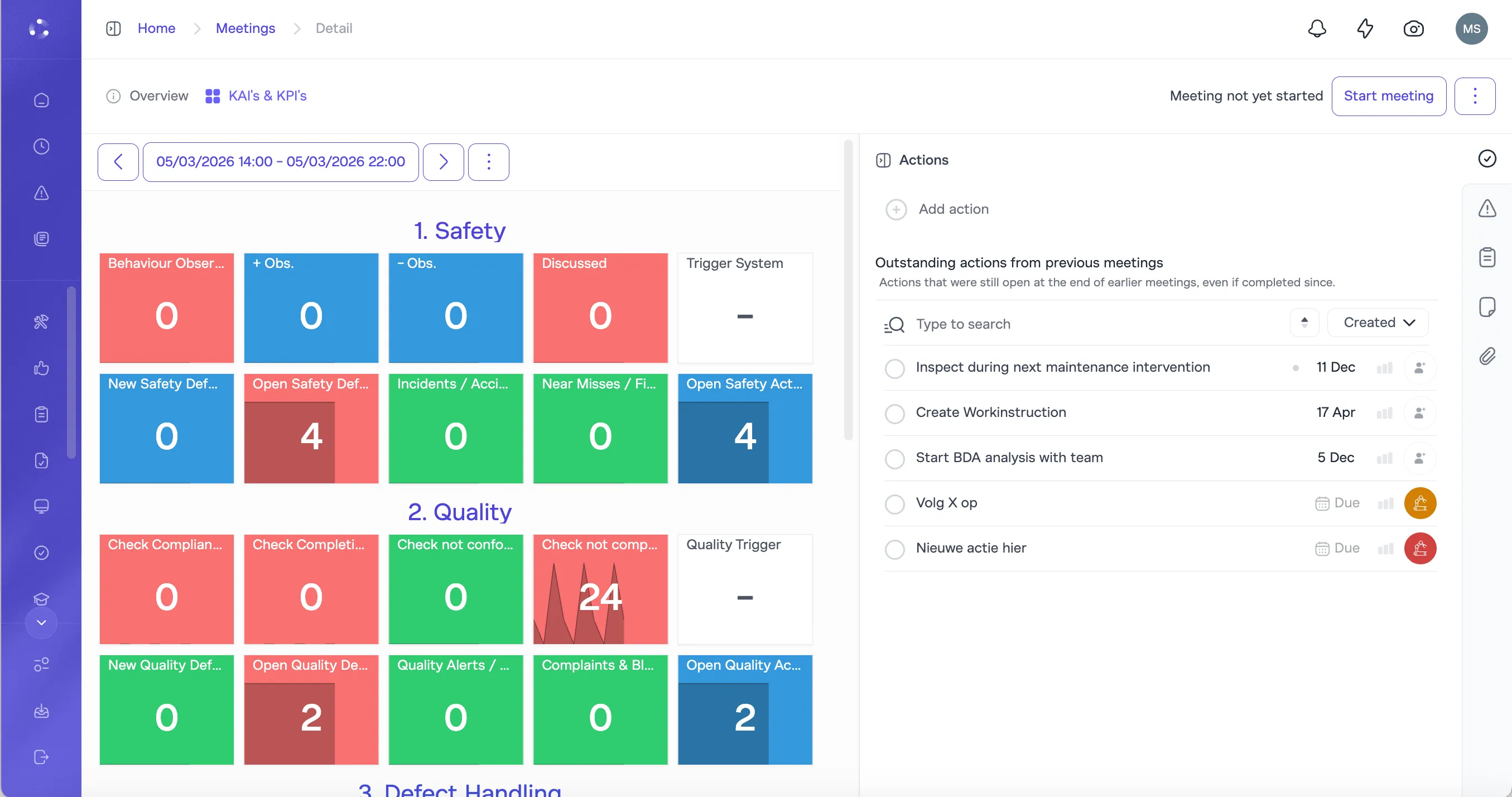This screenshot has height=797, width=1512.
Task: Open the paperclip attachments icon
Action: coord(1487,356)
